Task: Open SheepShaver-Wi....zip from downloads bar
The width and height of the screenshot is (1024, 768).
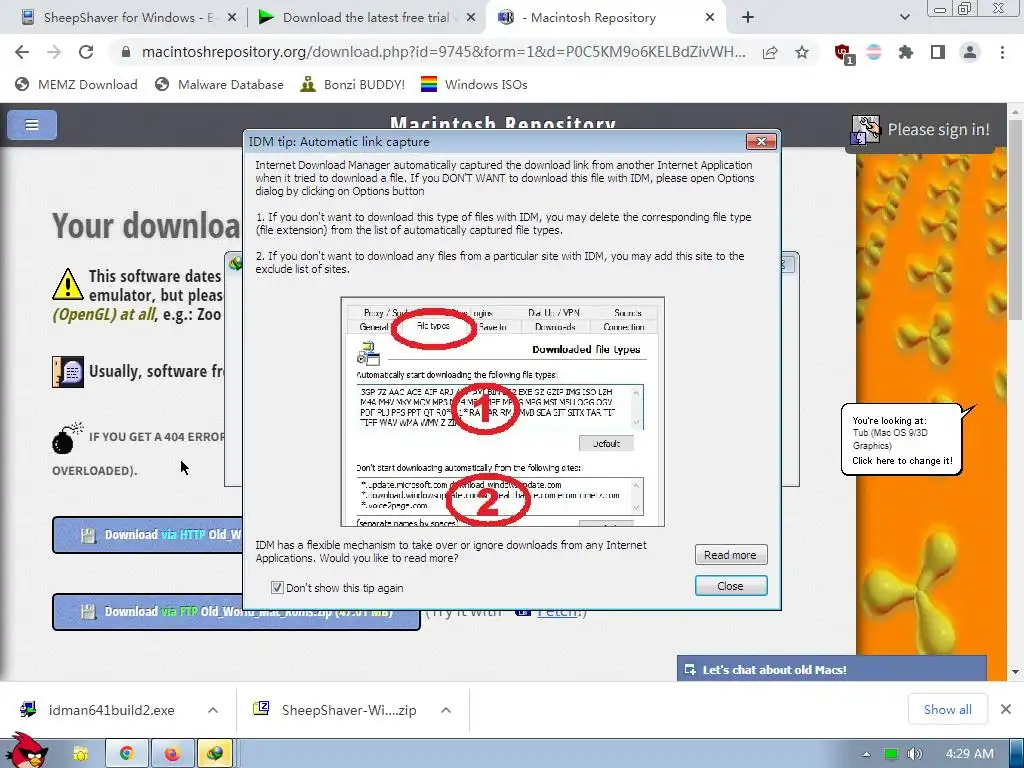Action: 336,710
